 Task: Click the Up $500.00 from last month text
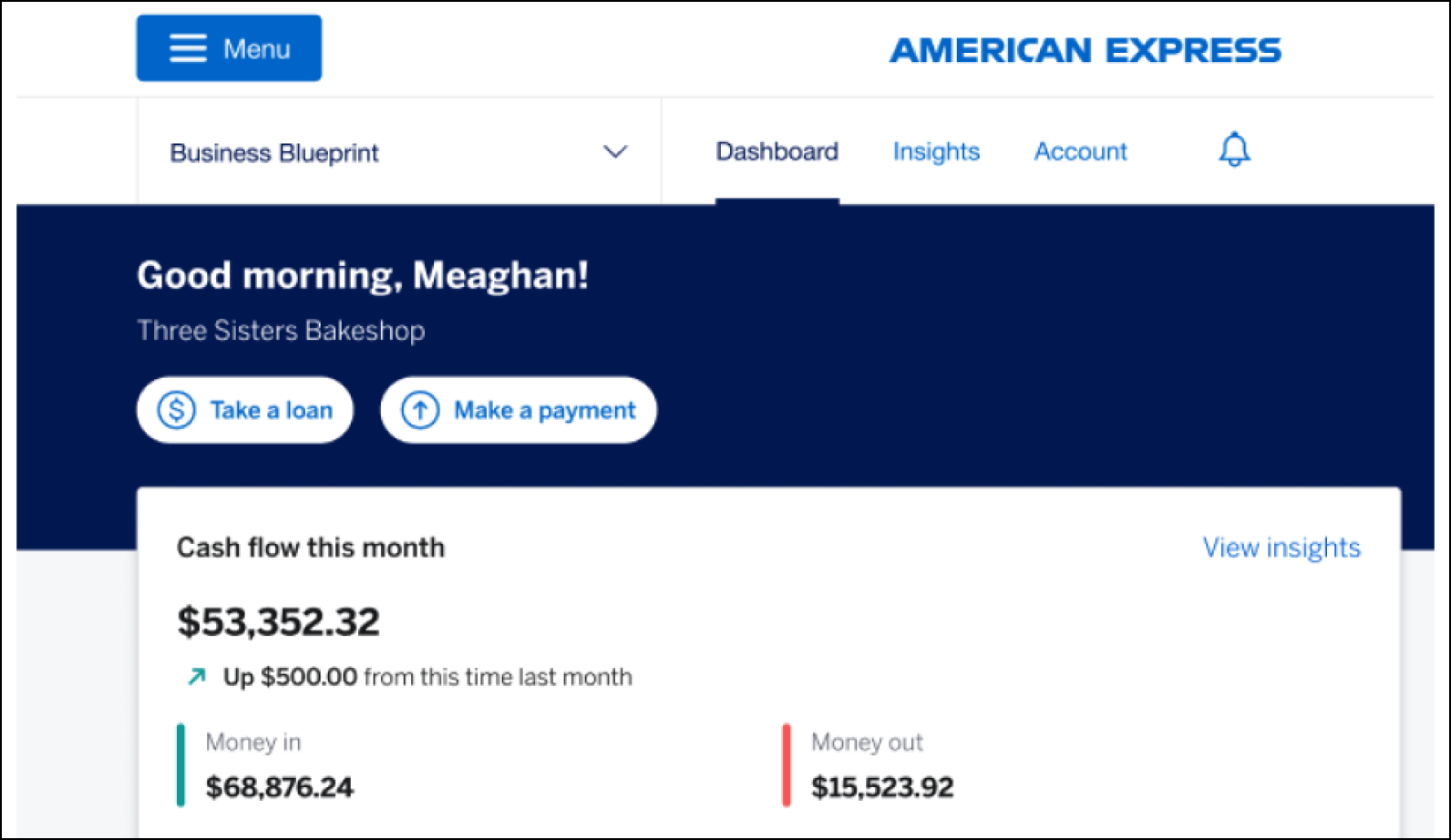coord(427,677)
